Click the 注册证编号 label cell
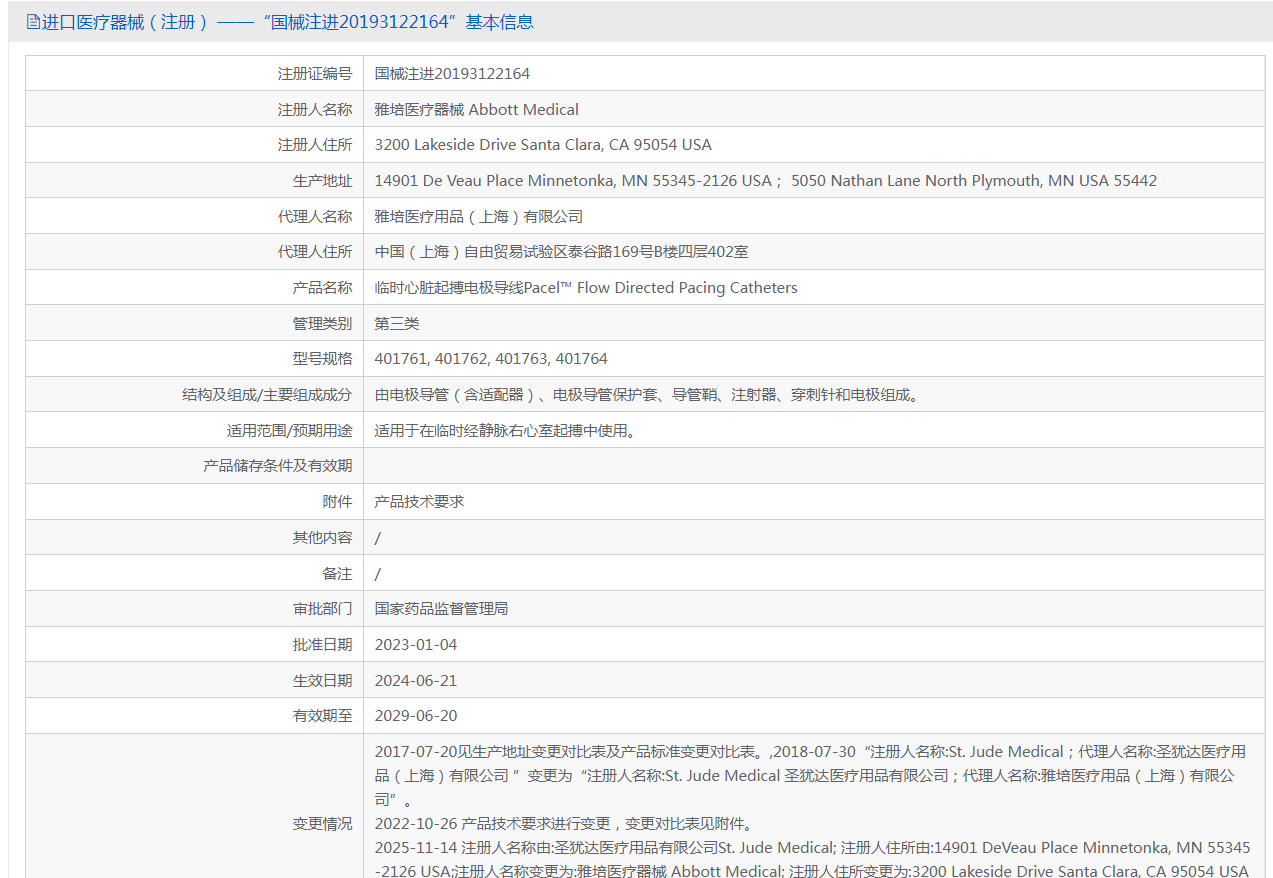1273x878 pixels. pyautogui.click(x=195, y=73)
